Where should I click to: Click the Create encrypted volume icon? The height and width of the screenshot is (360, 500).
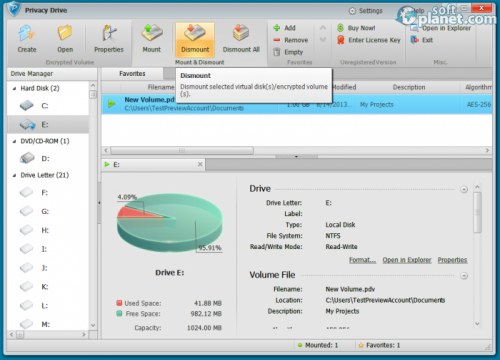[x=27, y=39]
